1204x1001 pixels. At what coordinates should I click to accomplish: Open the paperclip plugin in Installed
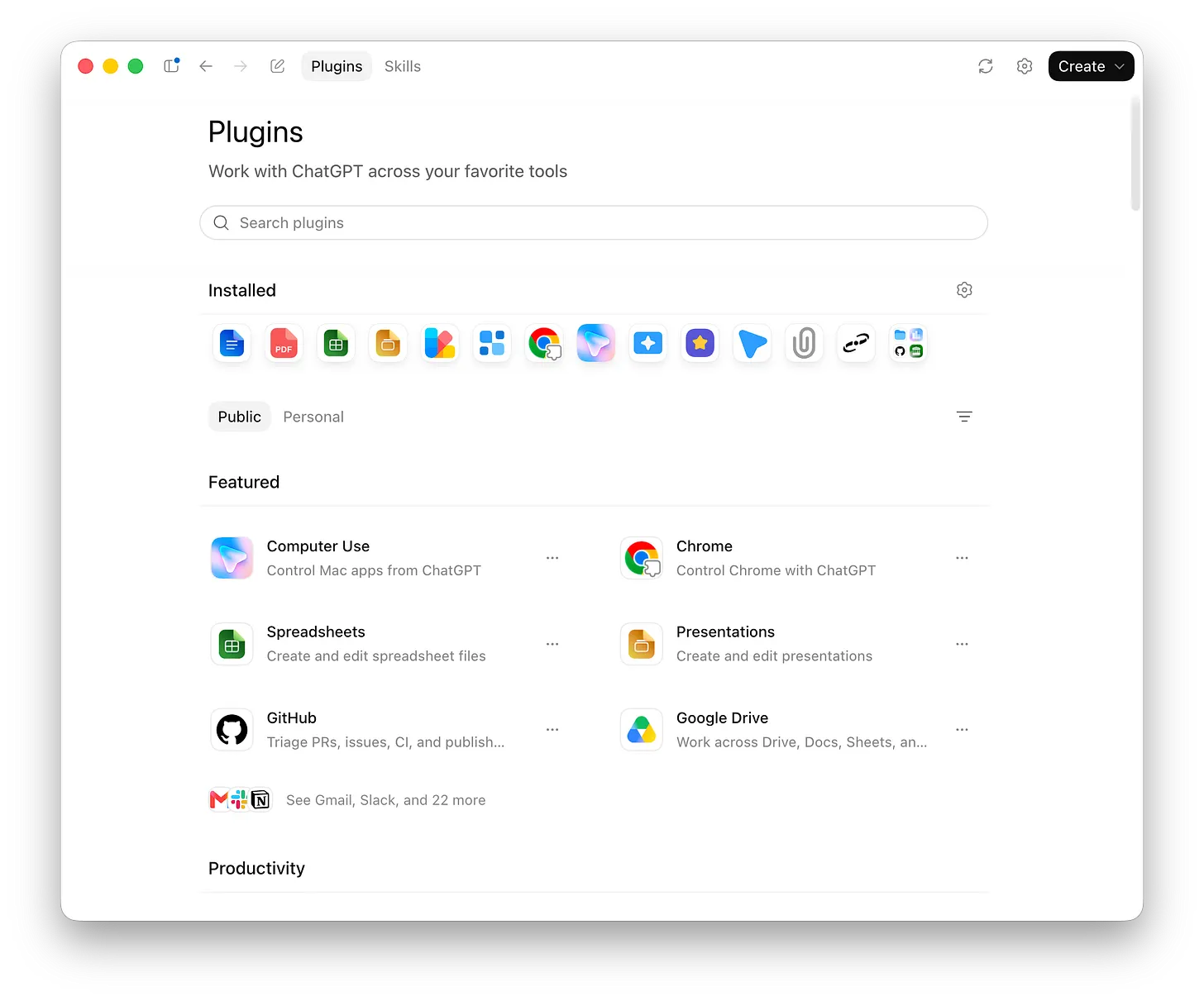804,343
